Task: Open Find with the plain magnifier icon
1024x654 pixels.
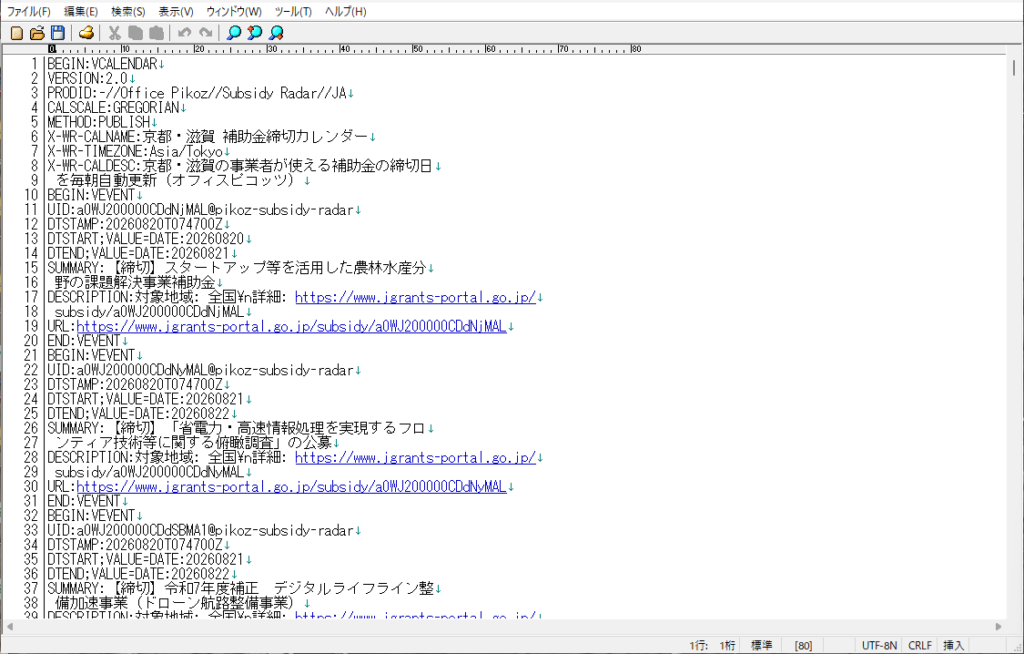Action: click(x=234, y=33)
